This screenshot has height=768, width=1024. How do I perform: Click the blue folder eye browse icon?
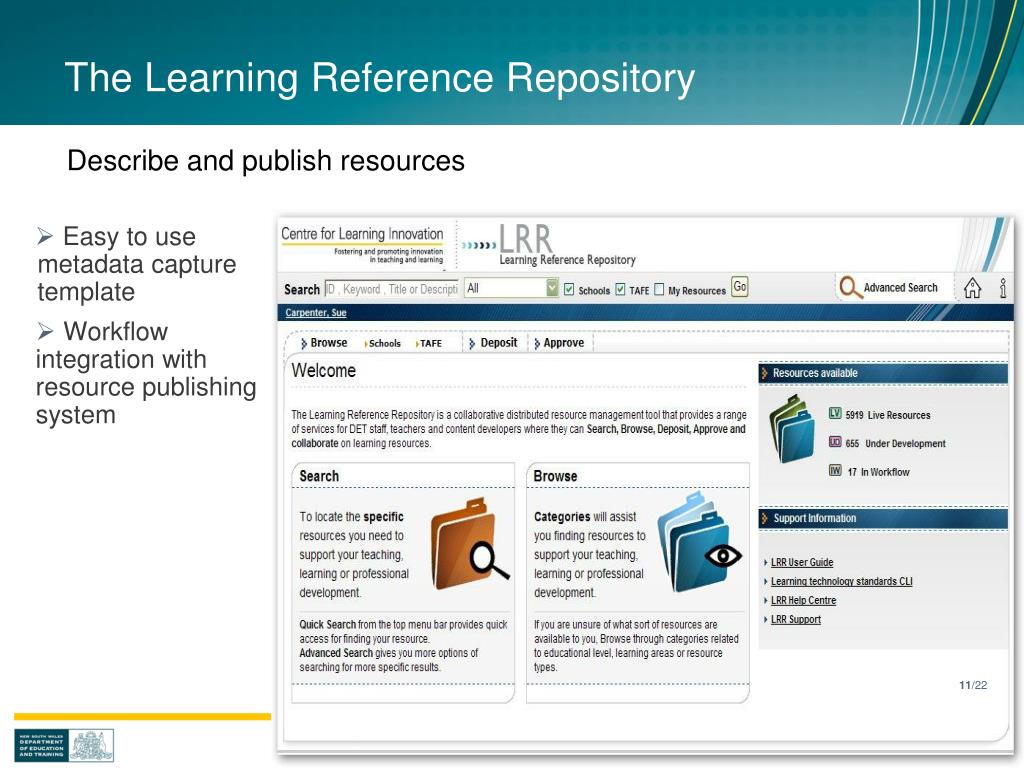click(x=699, y=543)
